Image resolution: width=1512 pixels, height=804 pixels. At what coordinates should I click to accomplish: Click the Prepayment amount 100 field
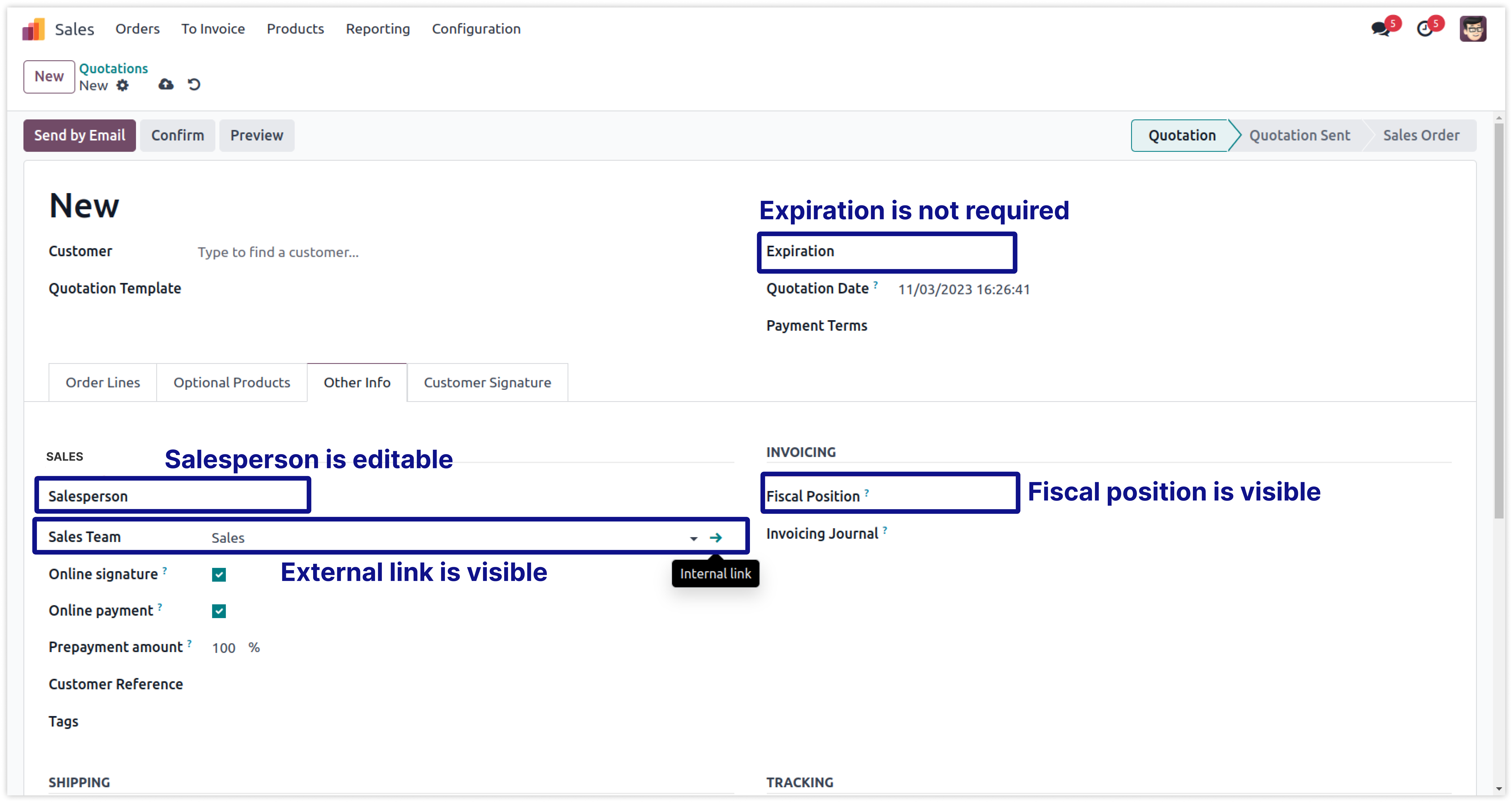pyautogui.click(x=224, y=648)
